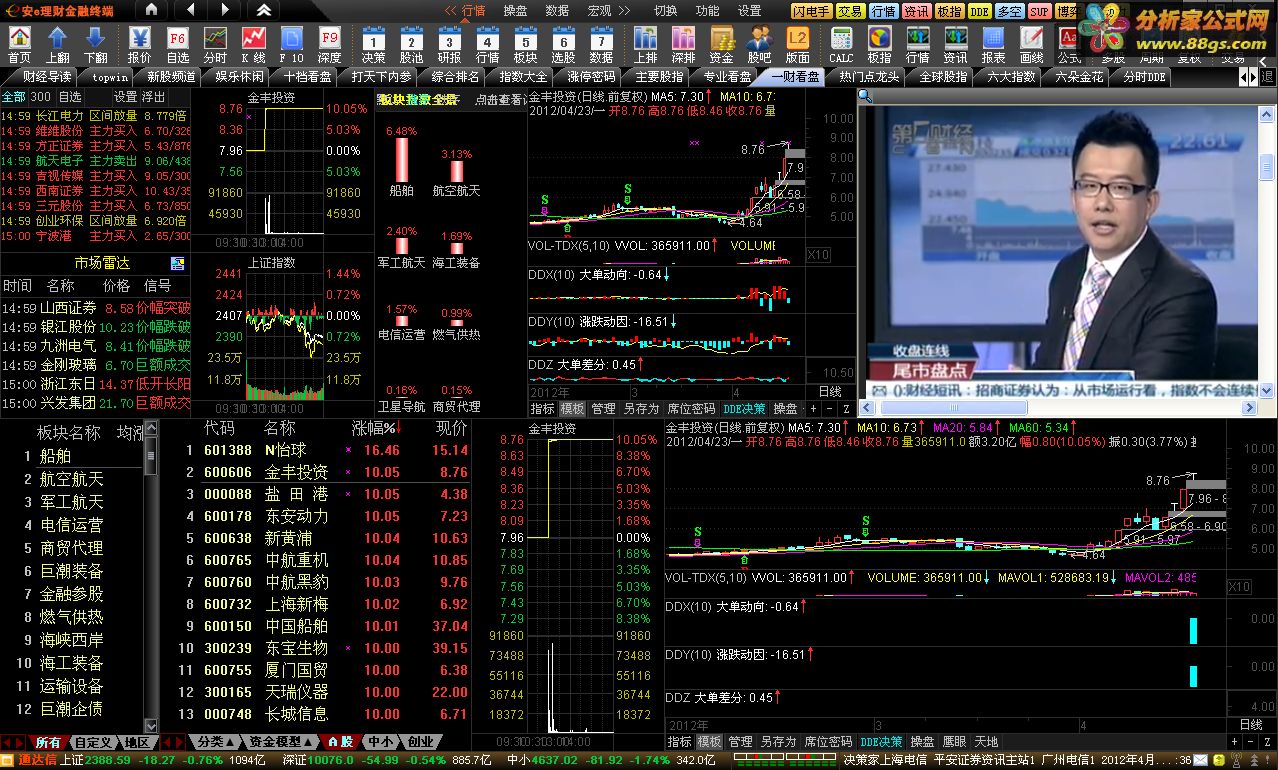Open the 决策 calendar icon numbered 1
1278x770 pixels.
tap(373, 45)
